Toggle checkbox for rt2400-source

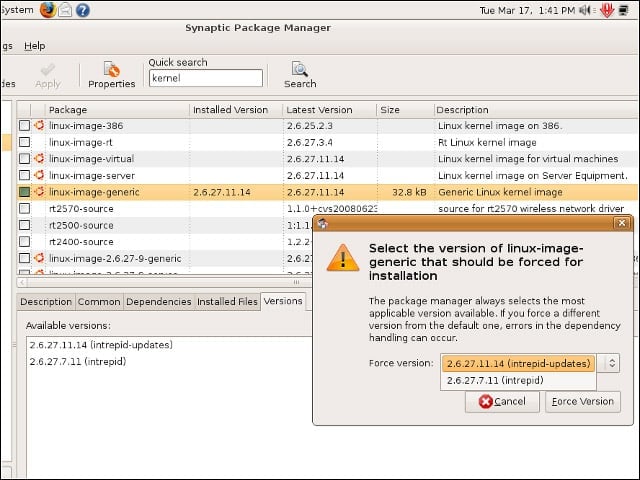click(24, 241)
